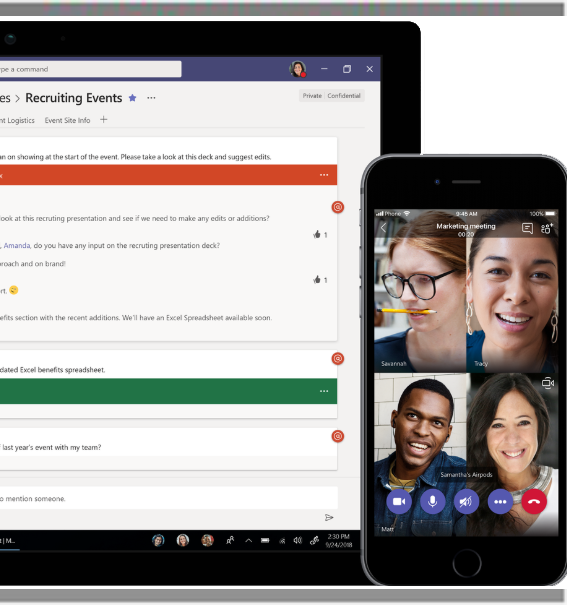
Task: Open options on the orange PowerPoint attachment
Action: pyautogui.click(x=324, y=175)
